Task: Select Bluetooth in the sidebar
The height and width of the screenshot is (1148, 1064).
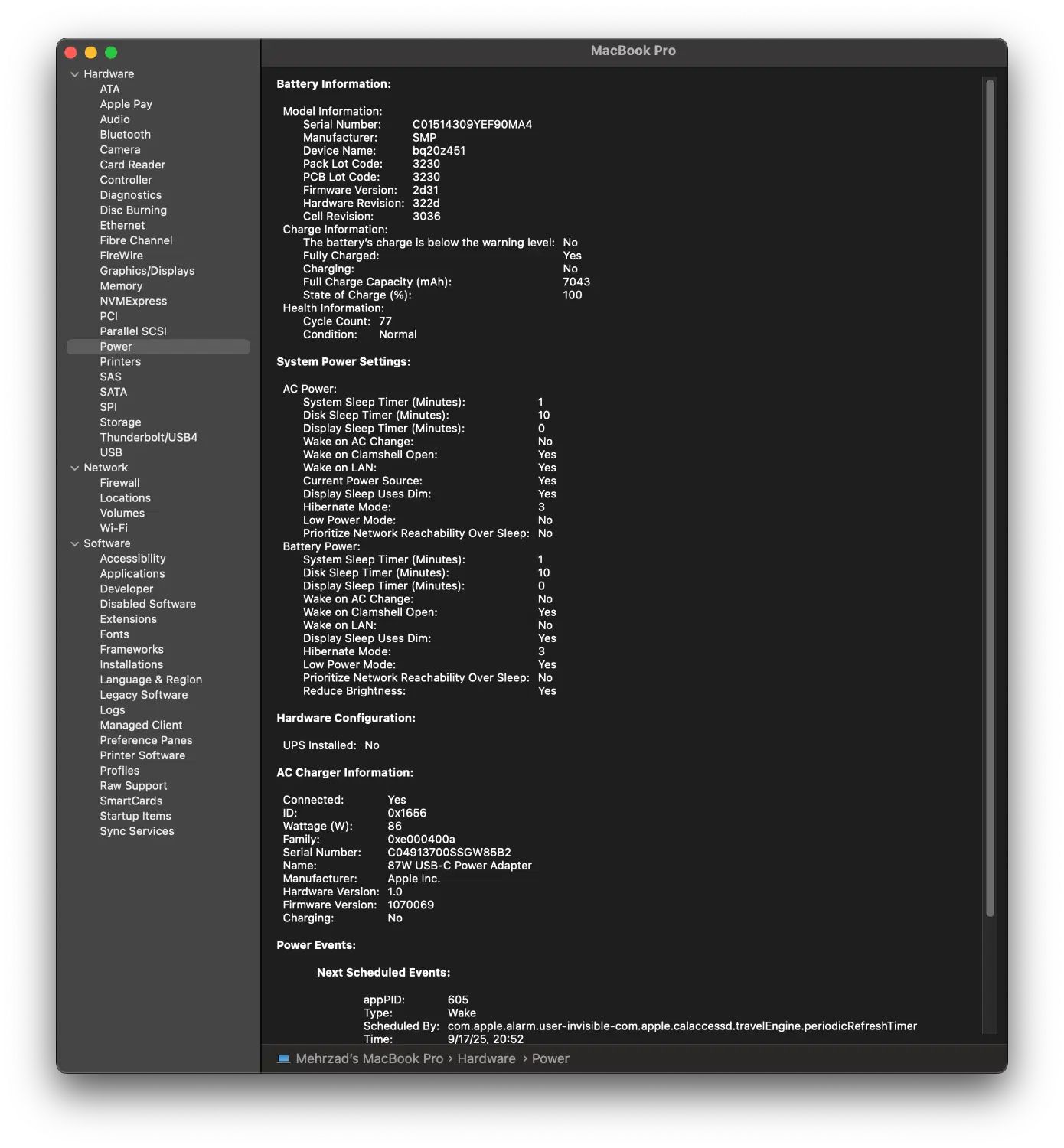Action: point(126,135)
